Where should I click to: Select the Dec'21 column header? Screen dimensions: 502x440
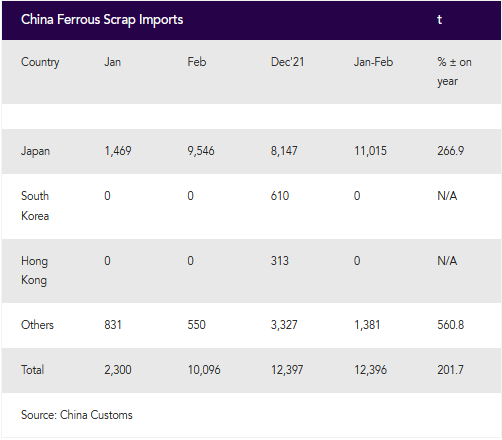(287, 62)
